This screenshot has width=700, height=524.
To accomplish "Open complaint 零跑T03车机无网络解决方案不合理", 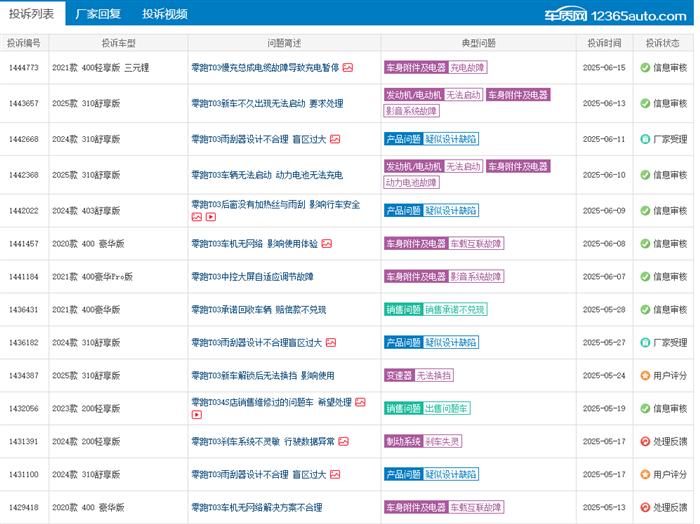I will (x=257, y=507).
